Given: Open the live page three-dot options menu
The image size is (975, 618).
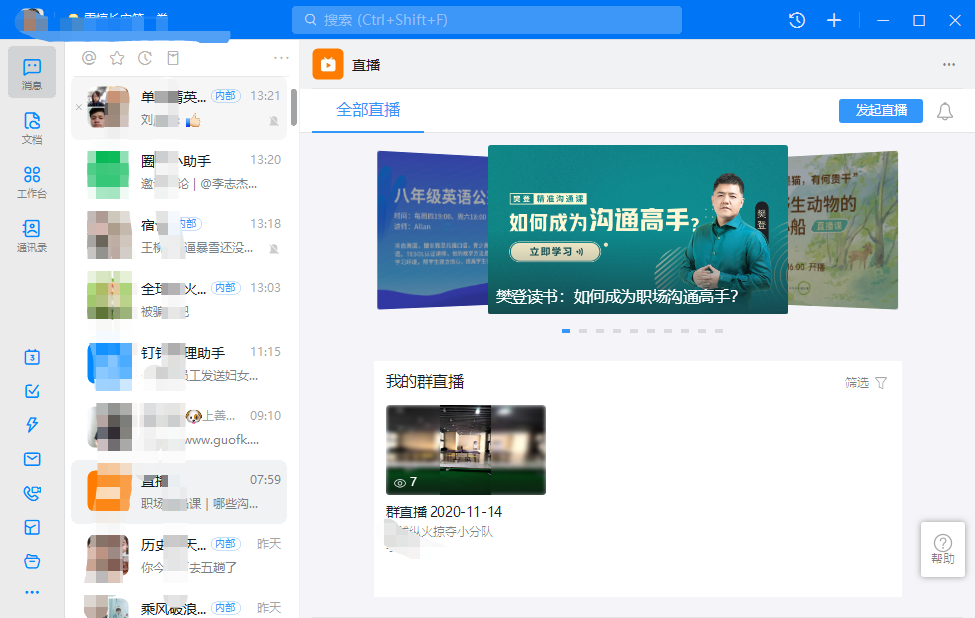Looking at the screenshot, I should (x=948, y=65).
